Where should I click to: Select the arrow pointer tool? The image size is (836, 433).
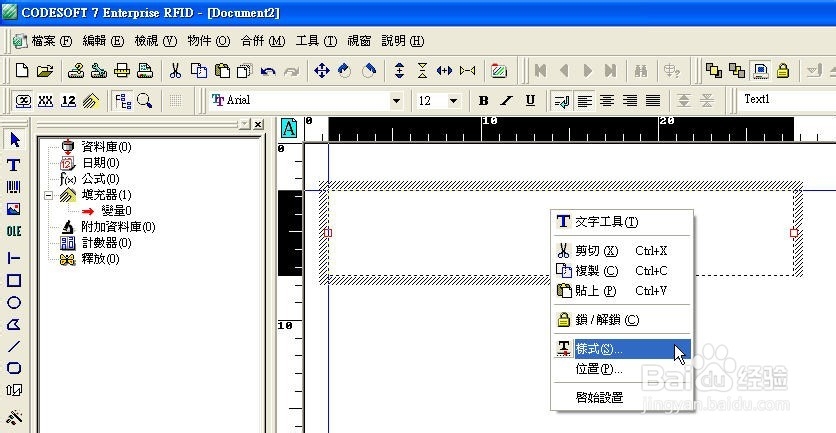point(14,140)
